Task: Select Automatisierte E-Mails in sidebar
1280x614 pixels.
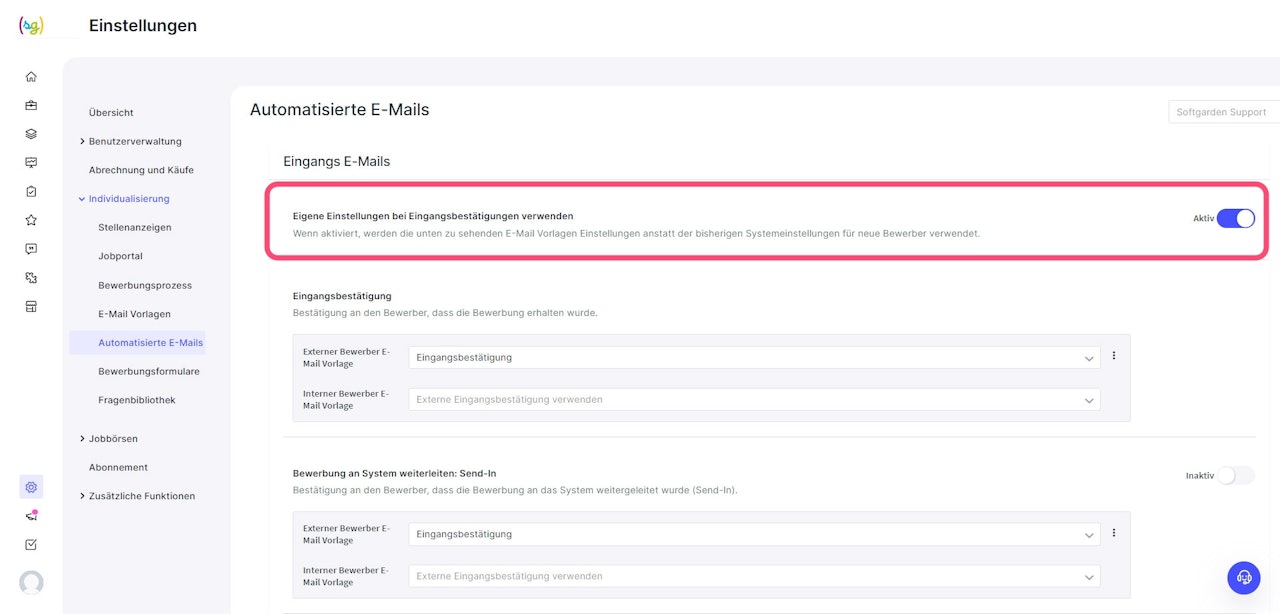Action: pos(137,342)
